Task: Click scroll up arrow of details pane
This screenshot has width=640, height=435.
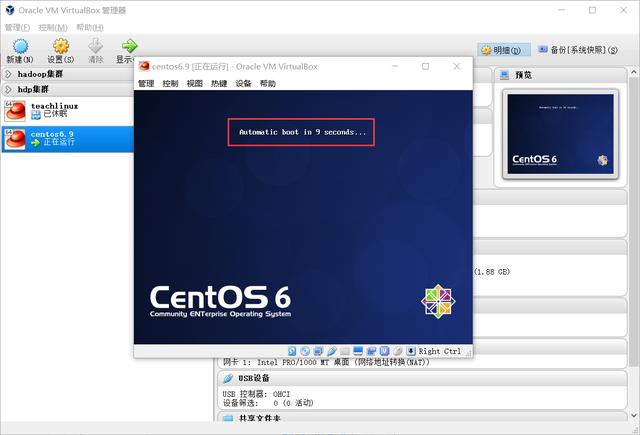Action: 633,72
